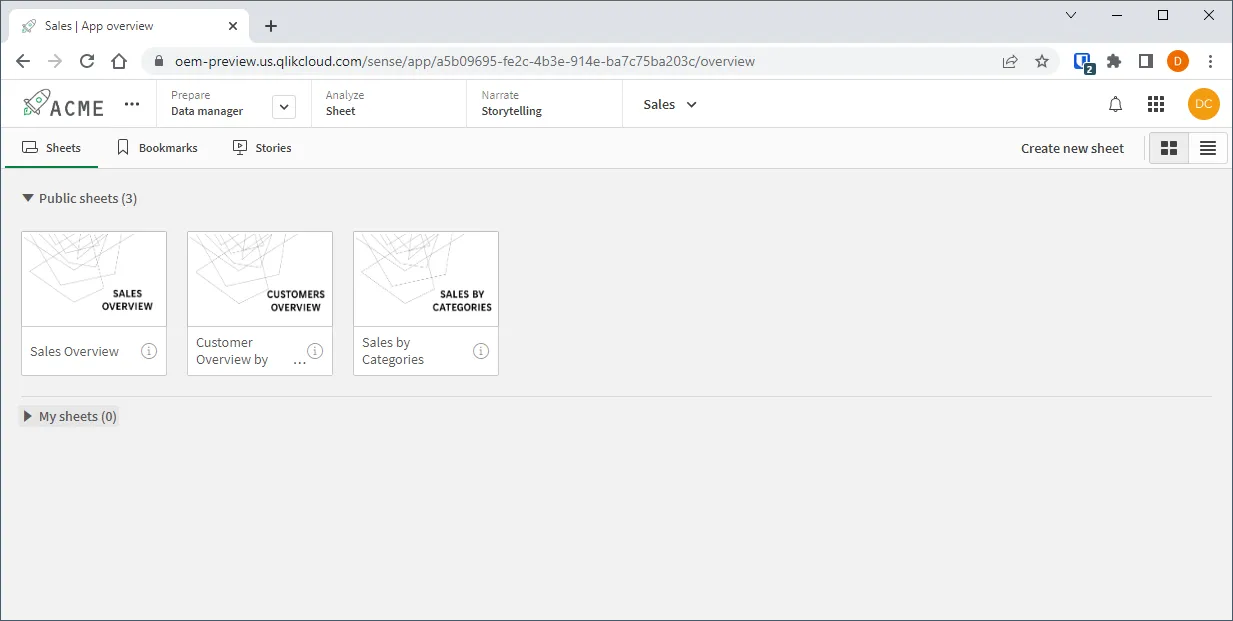Click the Stories icon
The image size is (1233, 621).
(x=239, y=147)
